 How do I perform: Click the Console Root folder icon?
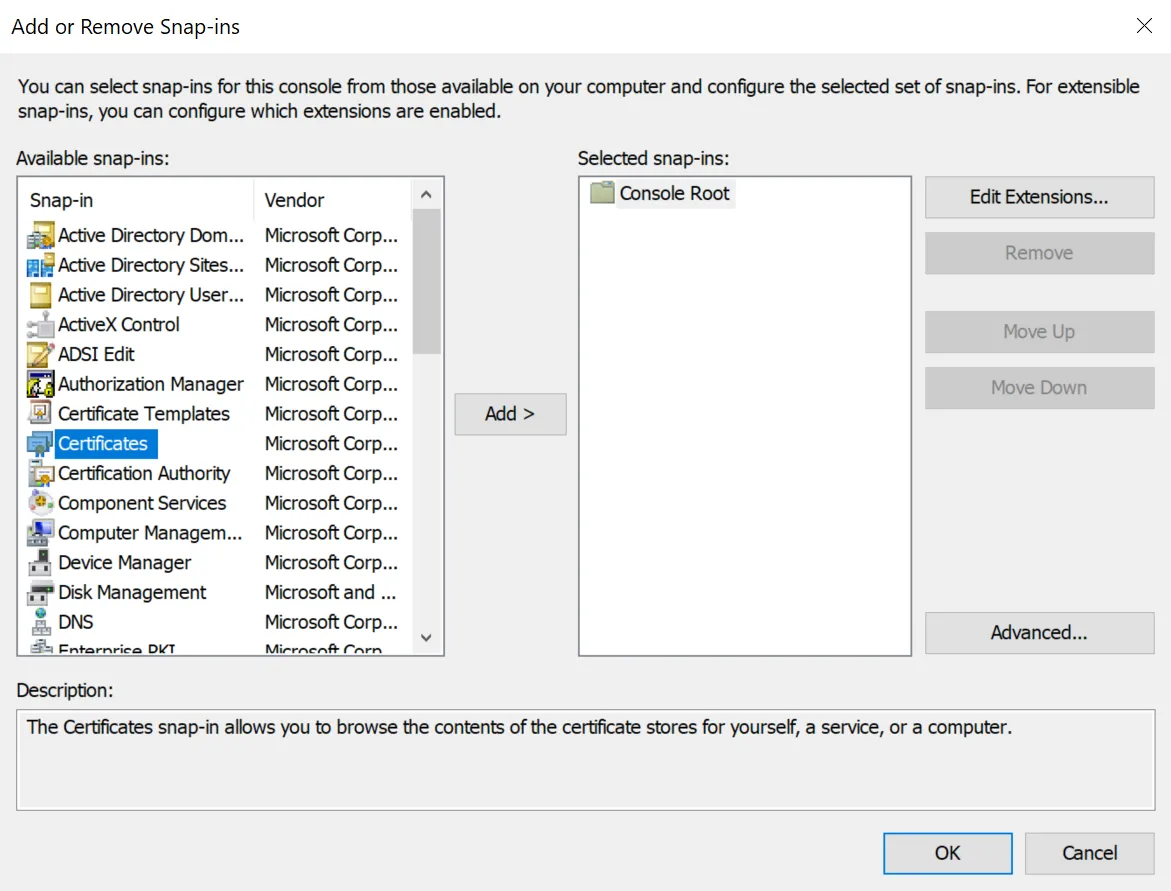pyautogui.click(x=602, y=193)
